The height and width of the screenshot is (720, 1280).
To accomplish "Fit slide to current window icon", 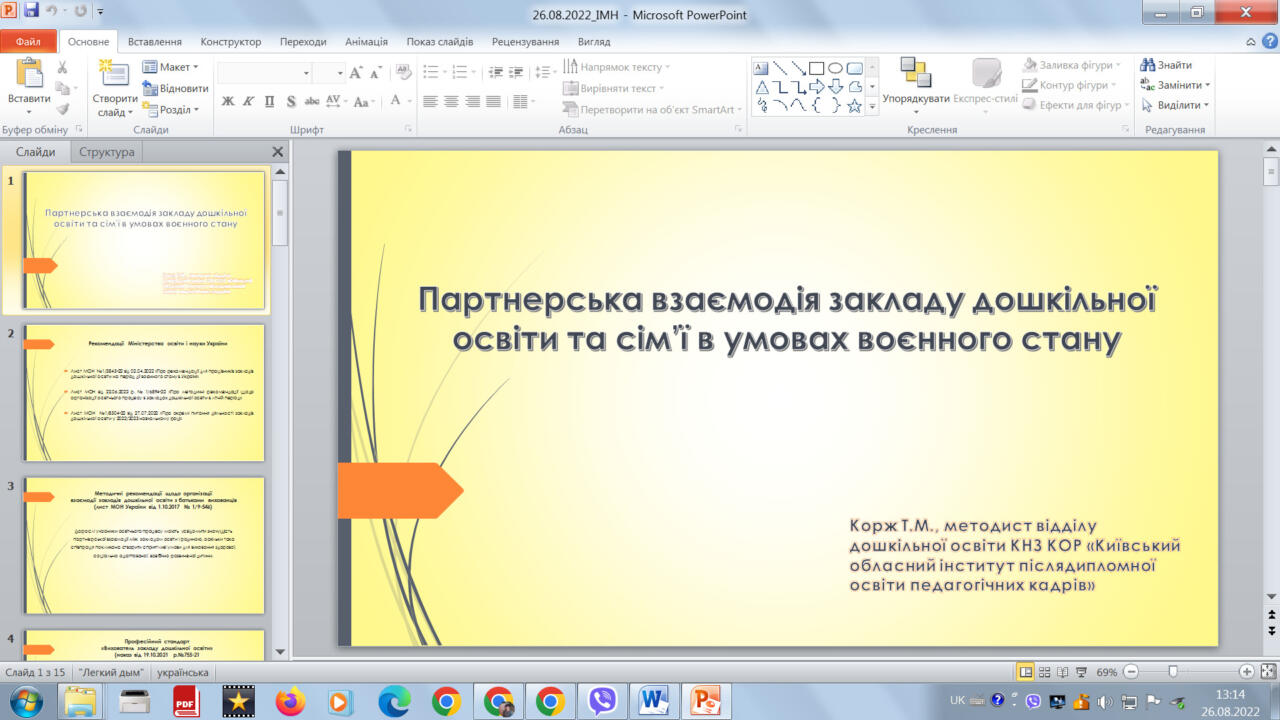I will click(1268, 672).
